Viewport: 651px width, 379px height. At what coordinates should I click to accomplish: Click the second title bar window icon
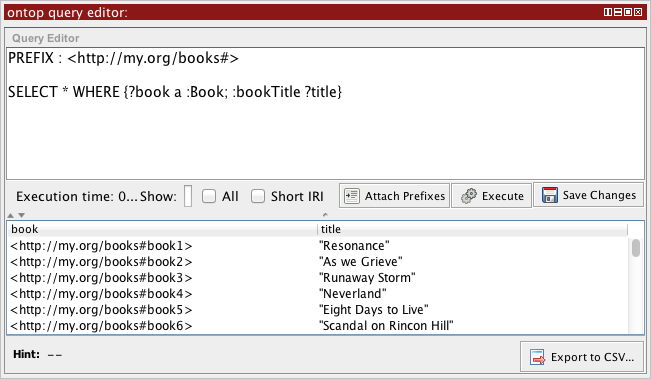[618, 12]
